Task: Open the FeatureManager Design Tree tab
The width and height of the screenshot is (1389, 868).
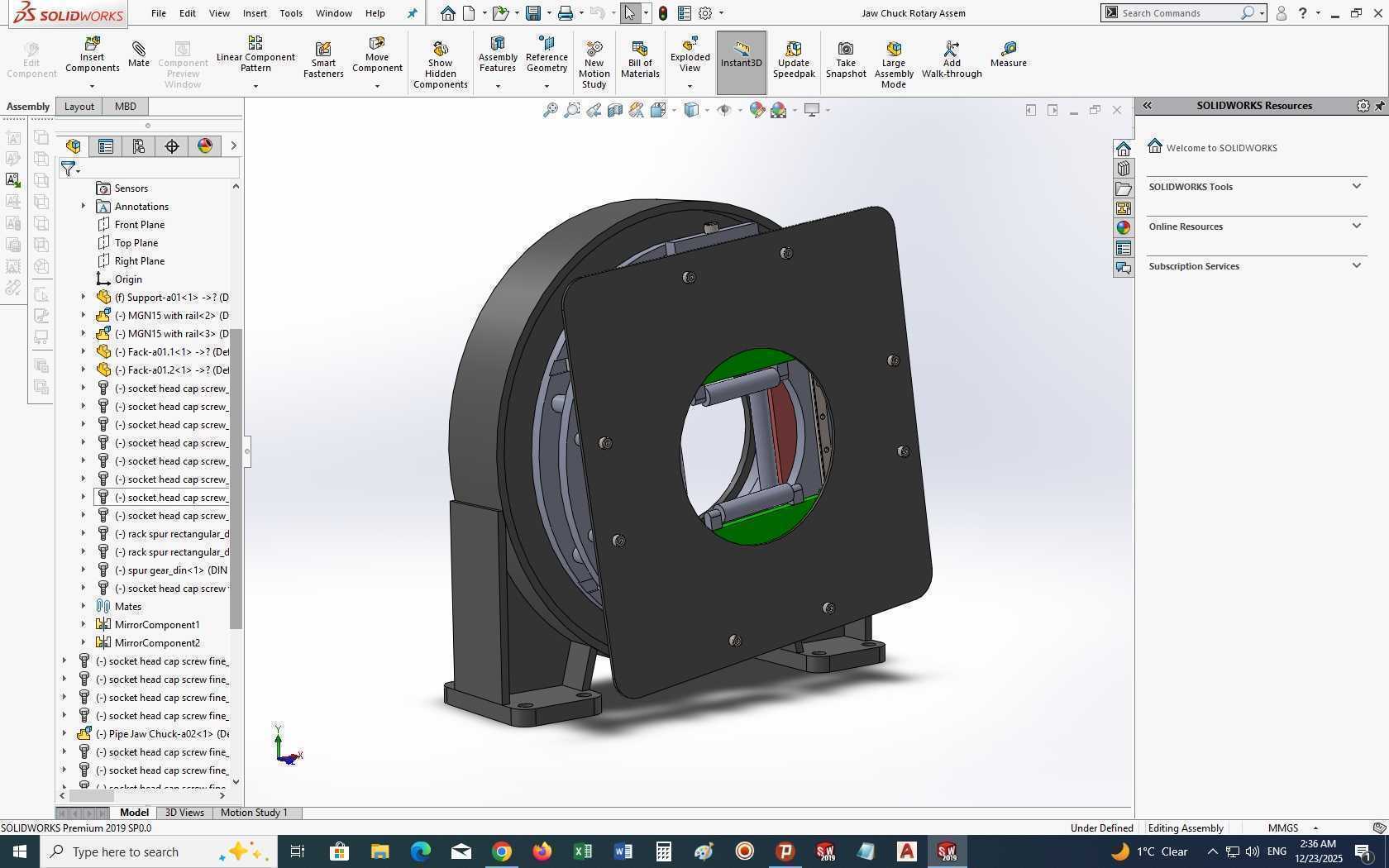Action: click(74, 146)
